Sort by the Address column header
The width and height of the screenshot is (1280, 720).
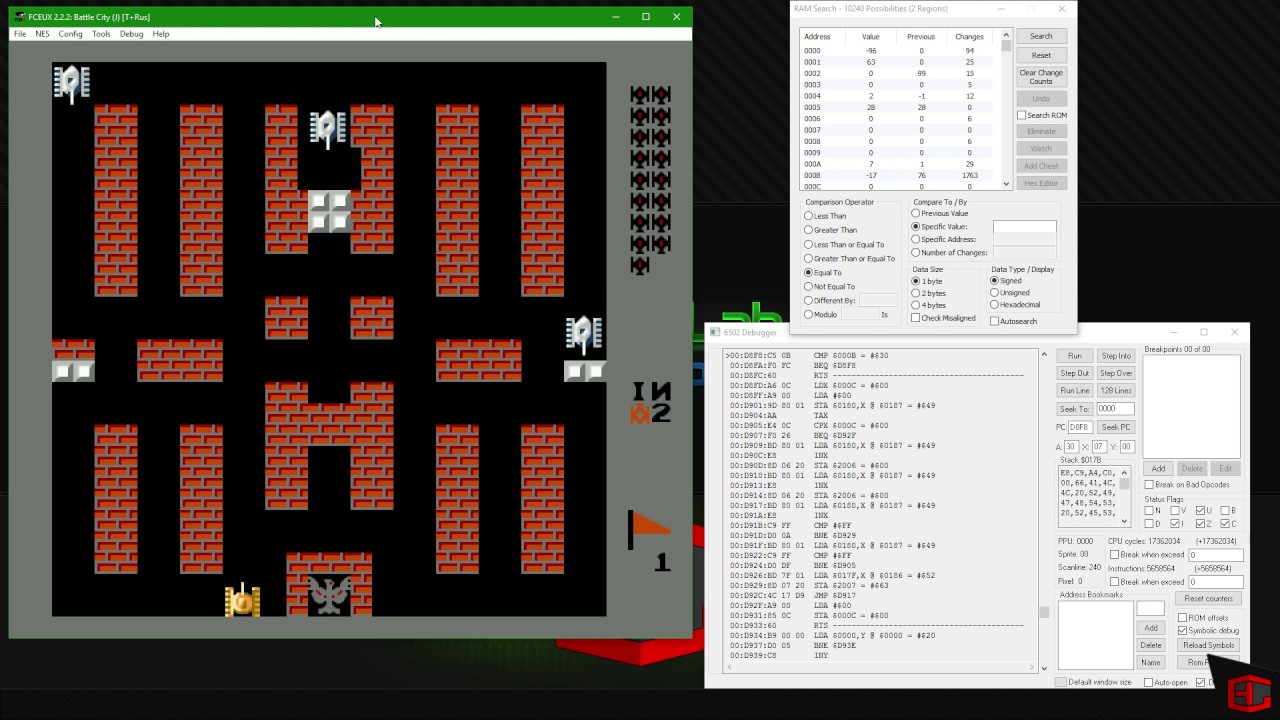click(x=817, y=37)
